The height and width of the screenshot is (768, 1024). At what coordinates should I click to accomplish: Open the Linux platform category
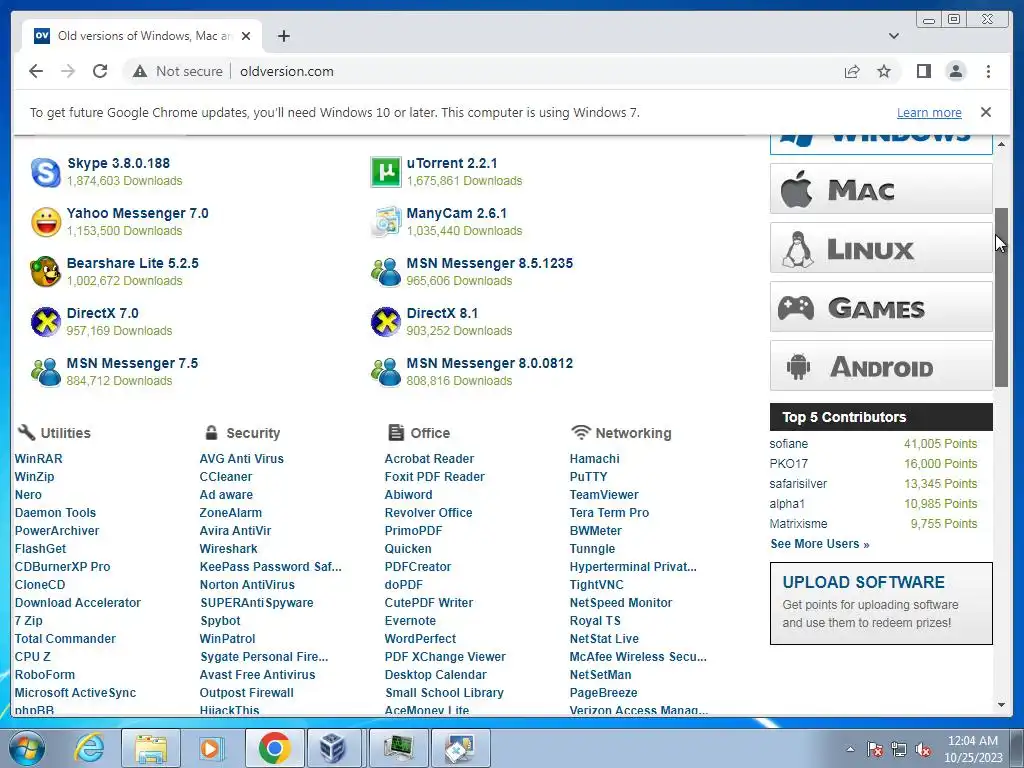pyautogui.click(x=881, y=248)
